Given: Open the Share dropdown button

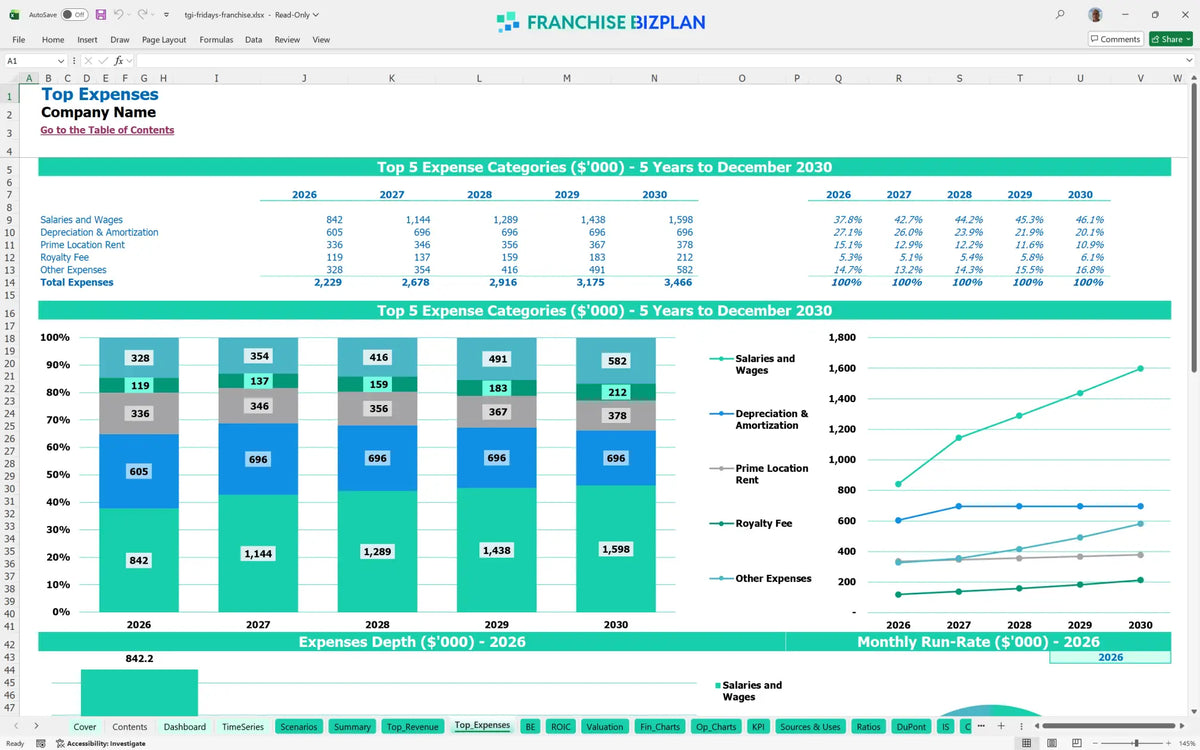Looking at the screenshot, I should [1169, 39].
